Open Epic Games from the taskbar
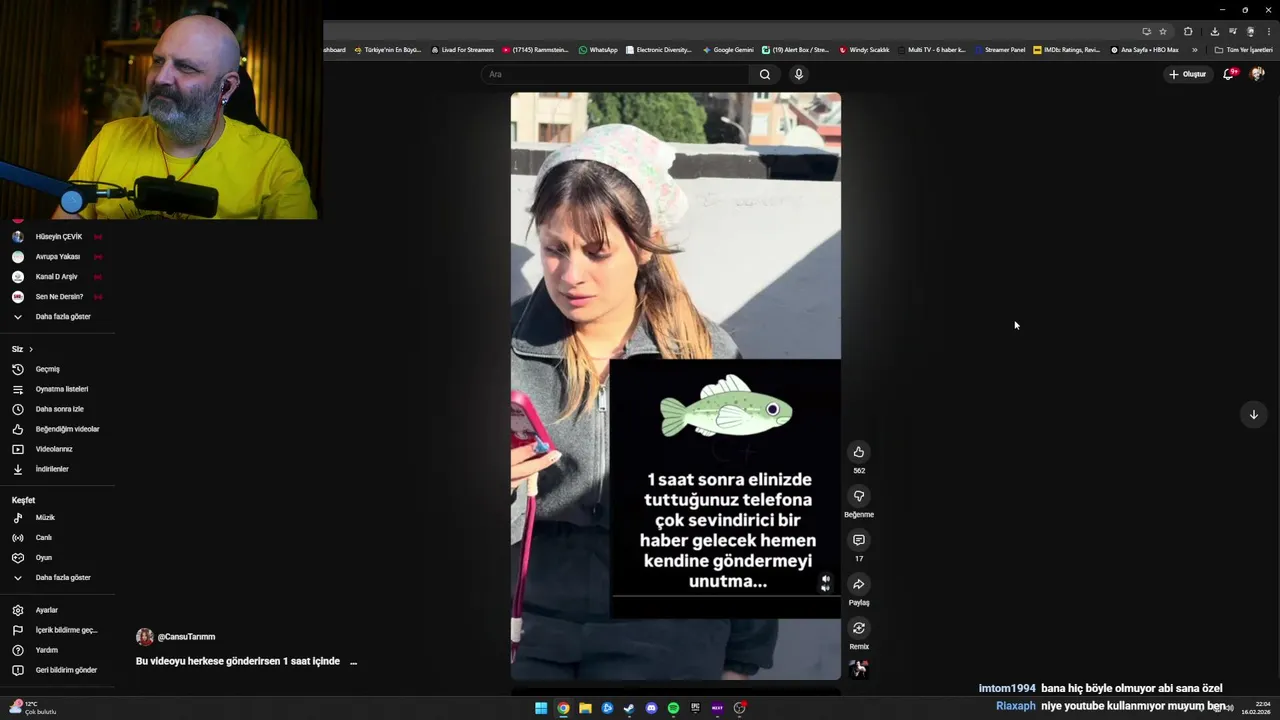Image resolution: width=1280 pixels, height=720 pixels. pyautogui.click(x=695, y=708)
